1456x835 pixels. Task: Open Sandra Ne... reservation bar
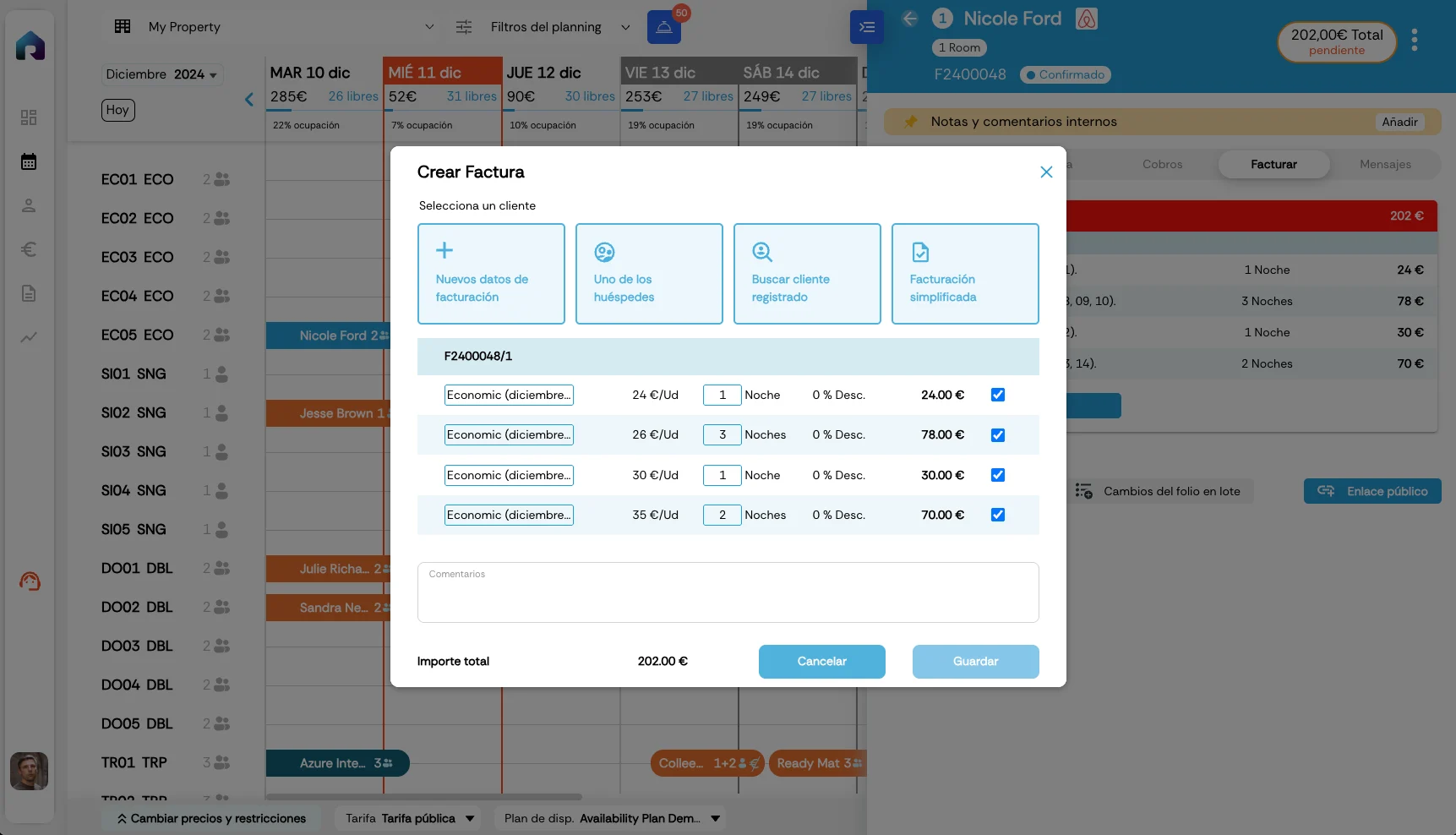click(328, 608)
